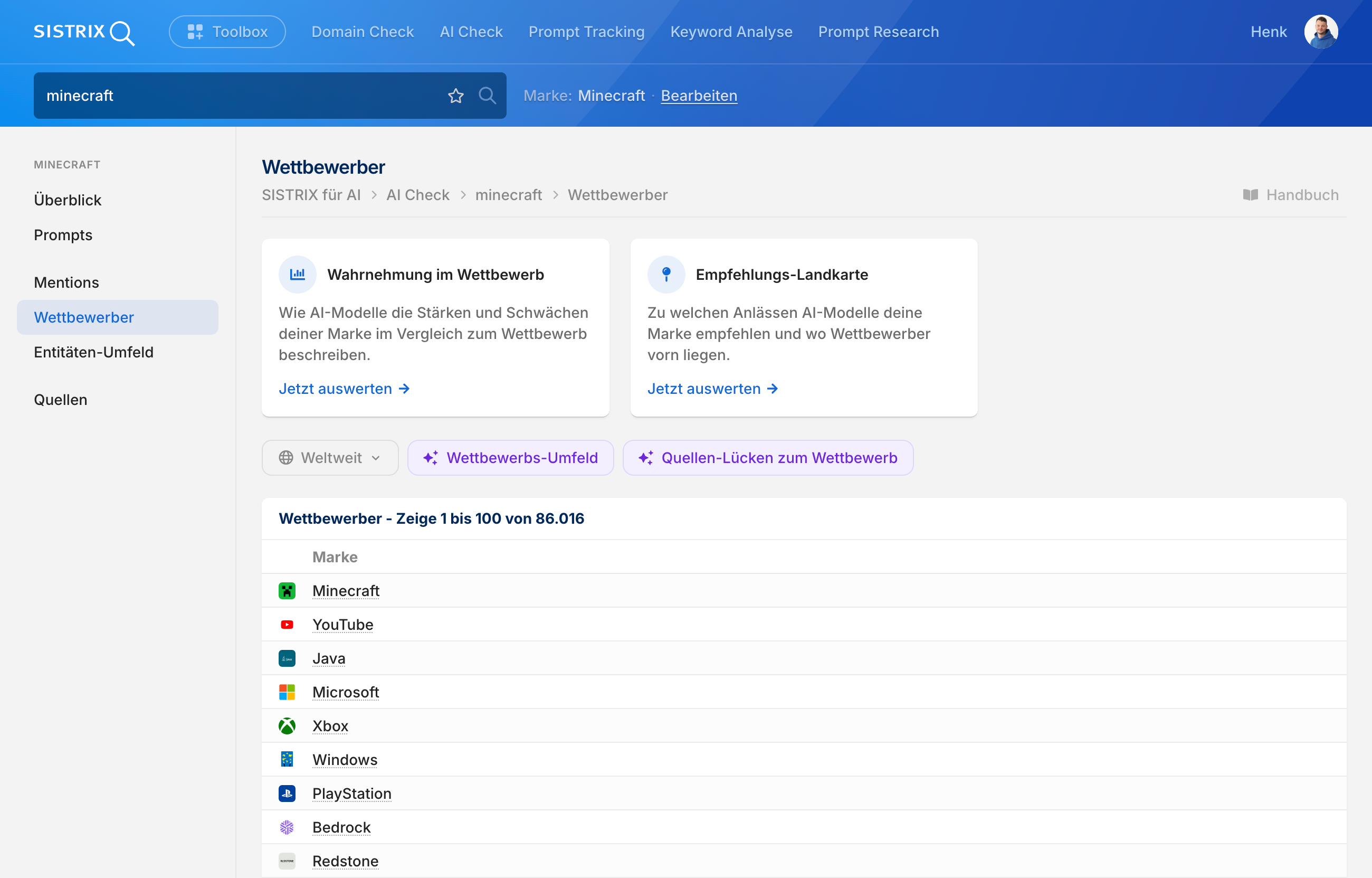The image size is (1372, 878).
Task: Select Wettbewerber in the sidebar
Action: 117,317
